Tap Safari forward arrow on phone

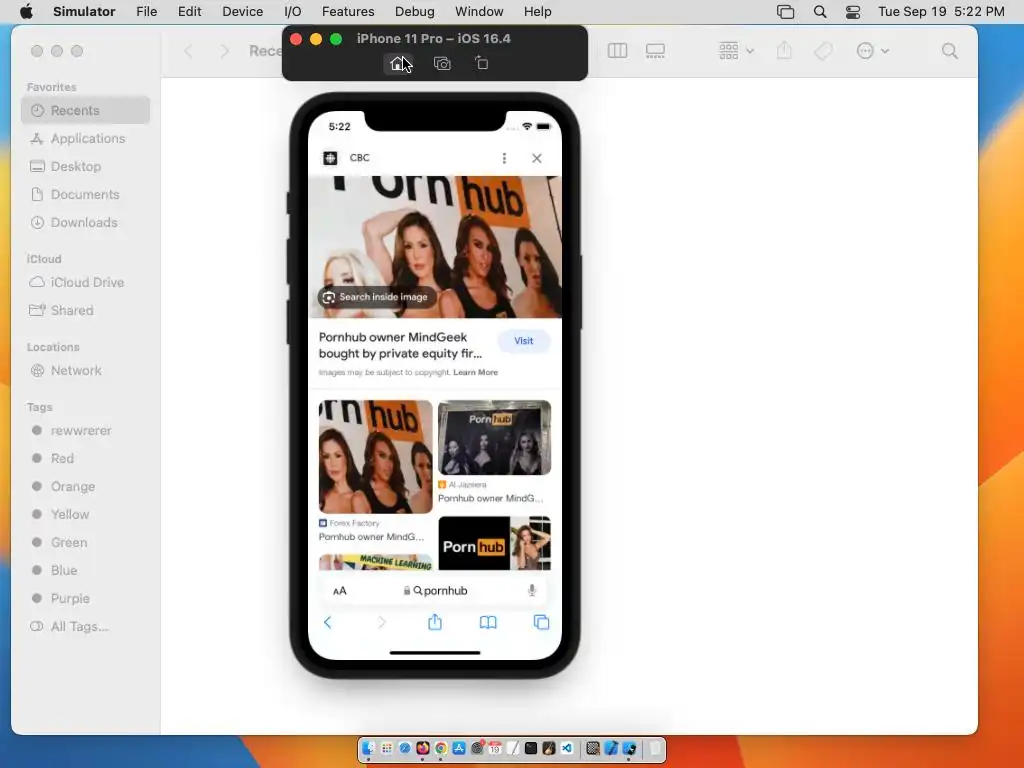pyautogui.click(x=382, y=622)
